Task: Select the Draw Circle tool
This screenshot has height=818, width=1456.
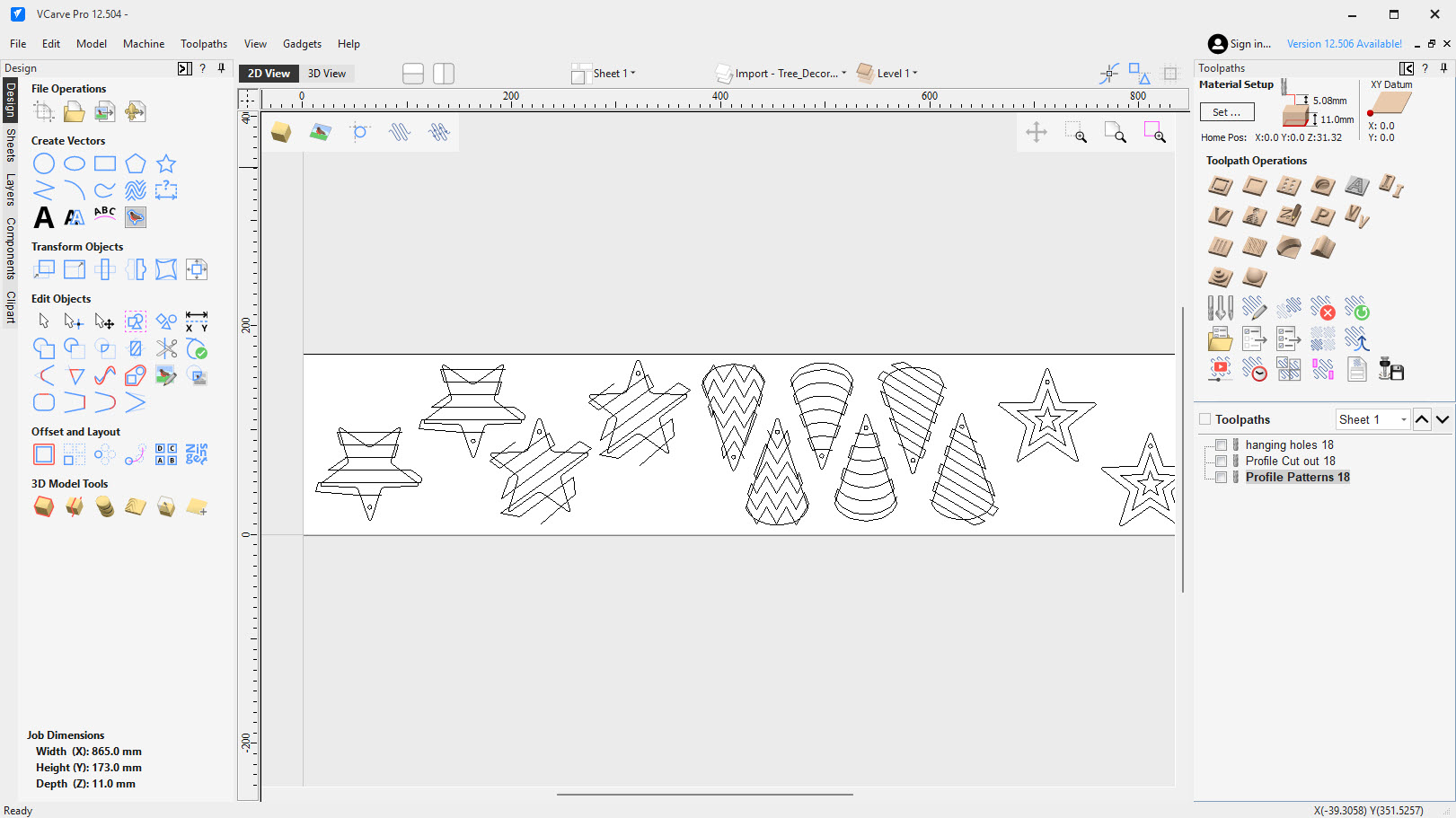Action: (43, 163)
